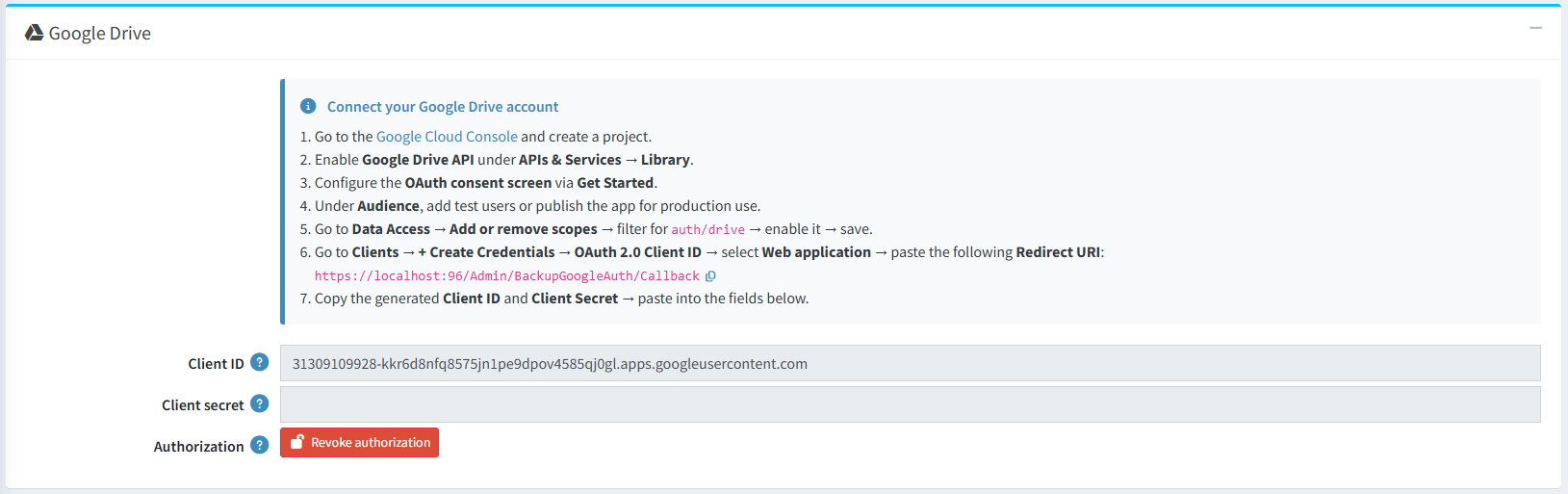This screenshot has height=494, width=1568.
Task: Click the 'OAuth 2.0 Client ID' text in step 6
Action: (638, 252)
